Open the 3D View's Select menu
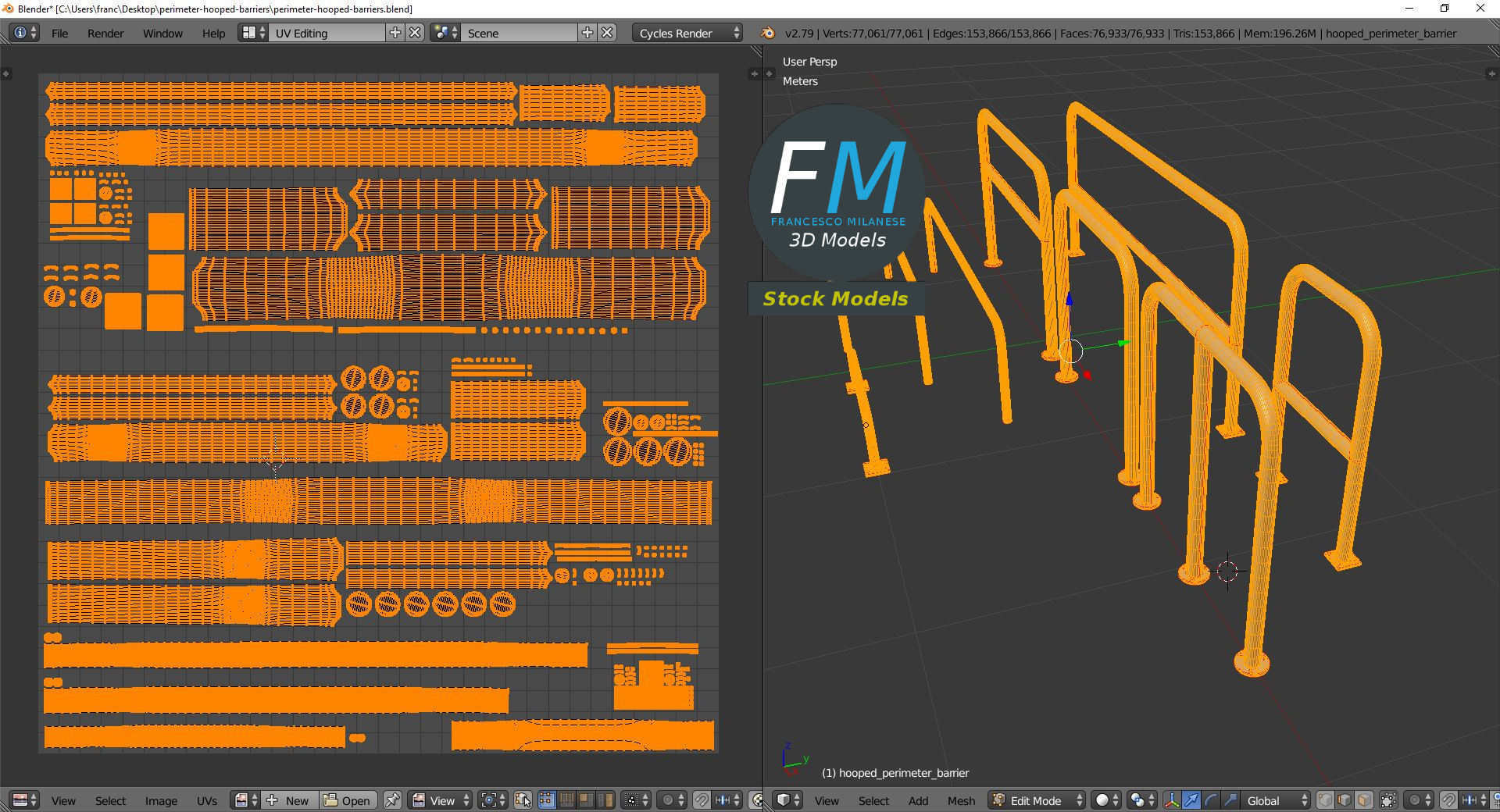This screenshot has height=812, width=1500. click(873, 800)
